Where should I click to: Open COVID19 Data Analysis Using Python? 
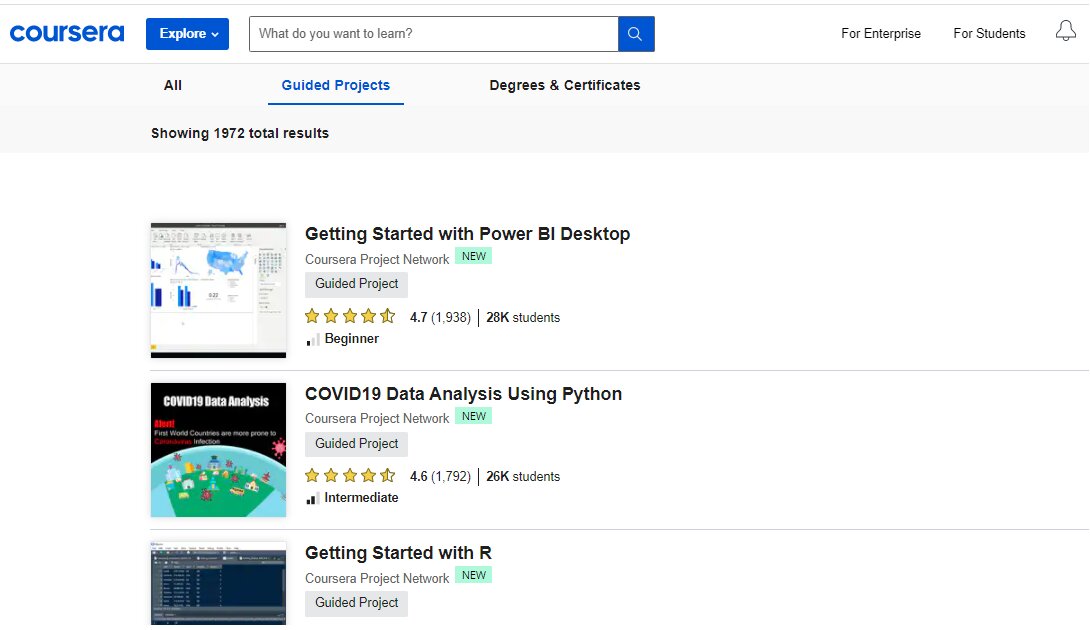point(463,394)
